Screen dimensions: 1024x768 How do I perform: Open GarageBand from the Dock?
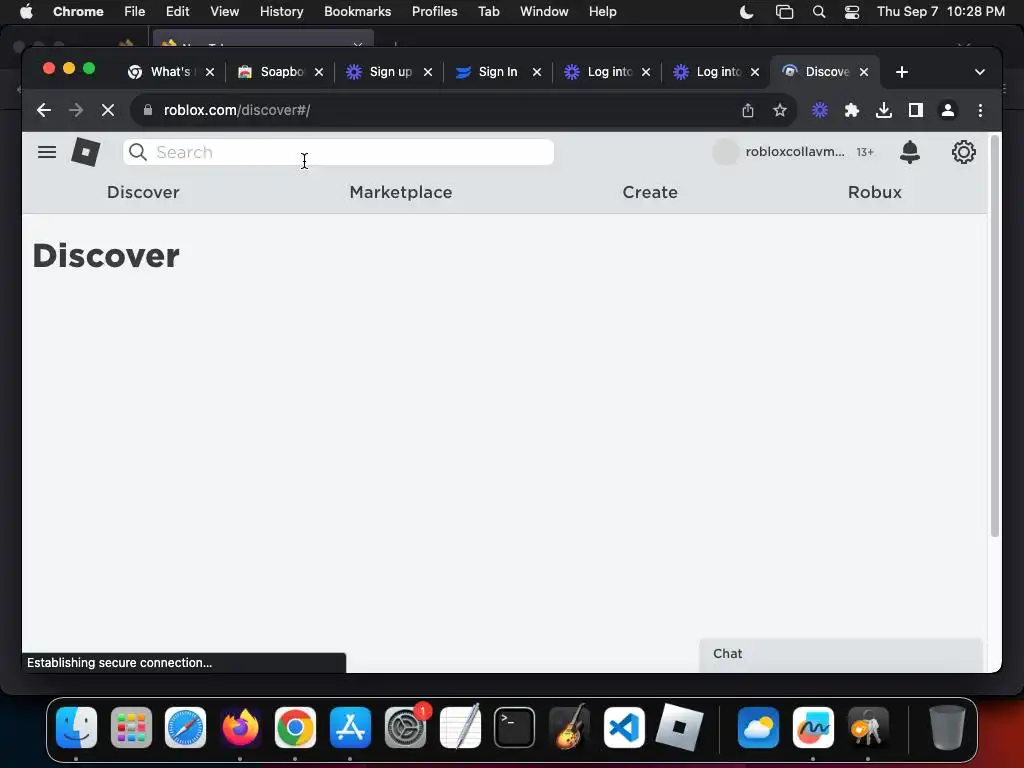coord(569,727)
